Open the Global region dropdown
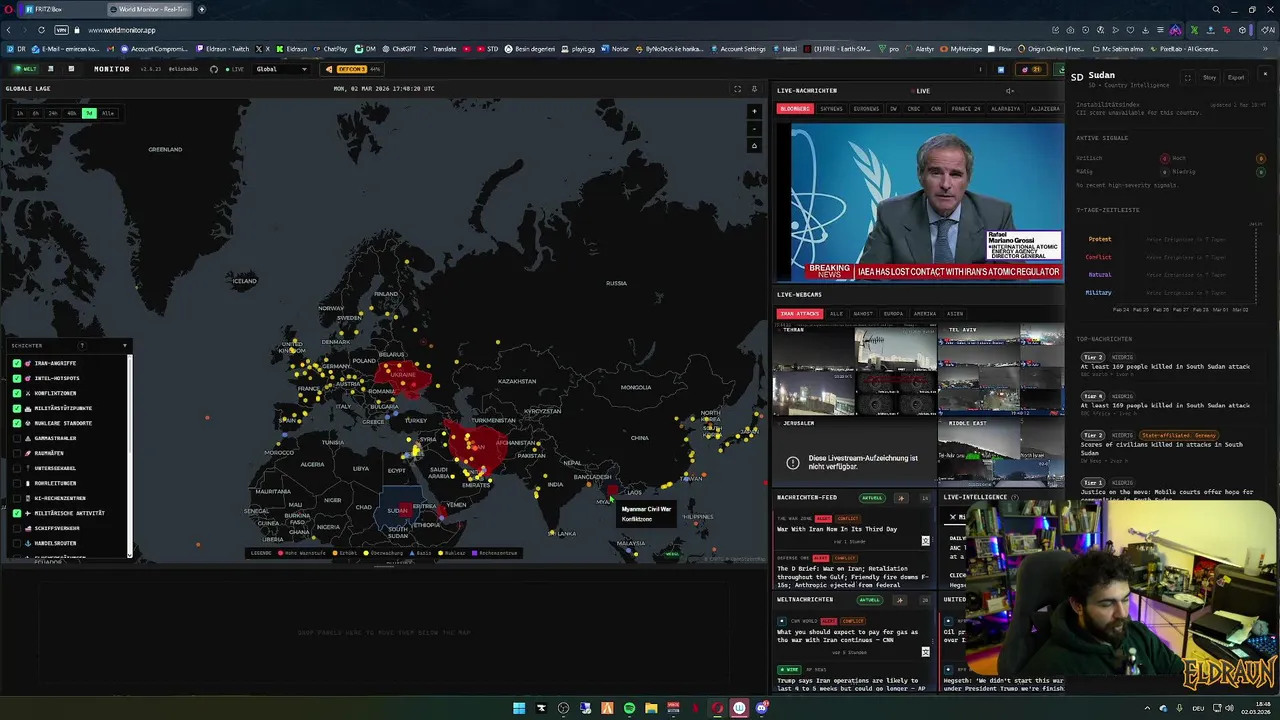 click(x=281, y=69)
